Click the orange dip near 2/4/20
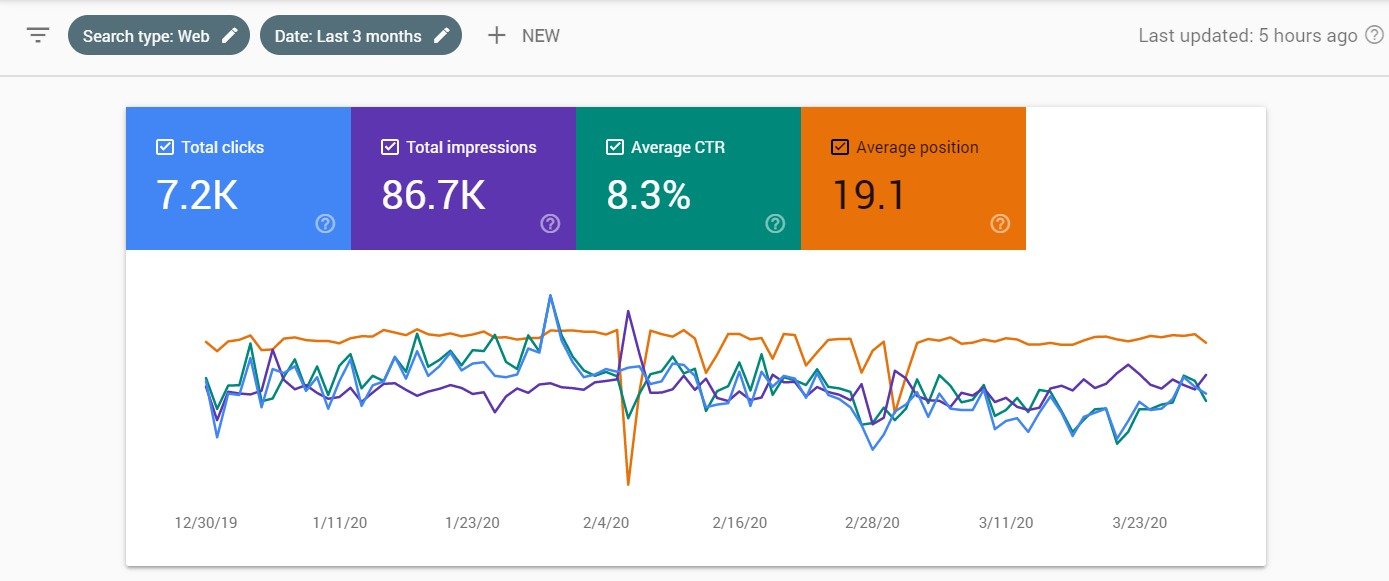The width and height of the screenshot is (1389, 581). click(x=628, y=484)
